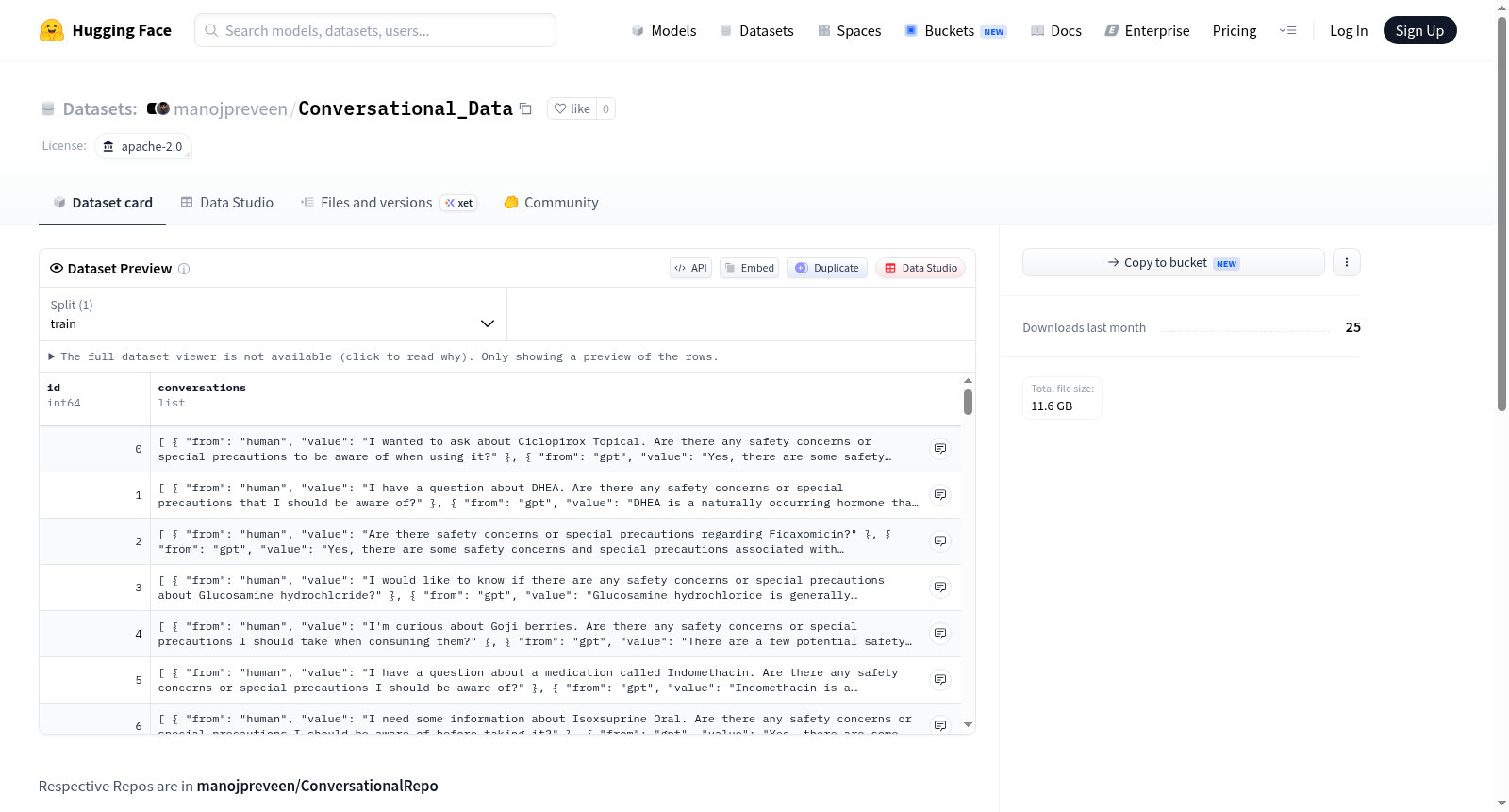Open Buckets in navigation
This screenshot has height=812, width=1509.
(x=955, y=31)
